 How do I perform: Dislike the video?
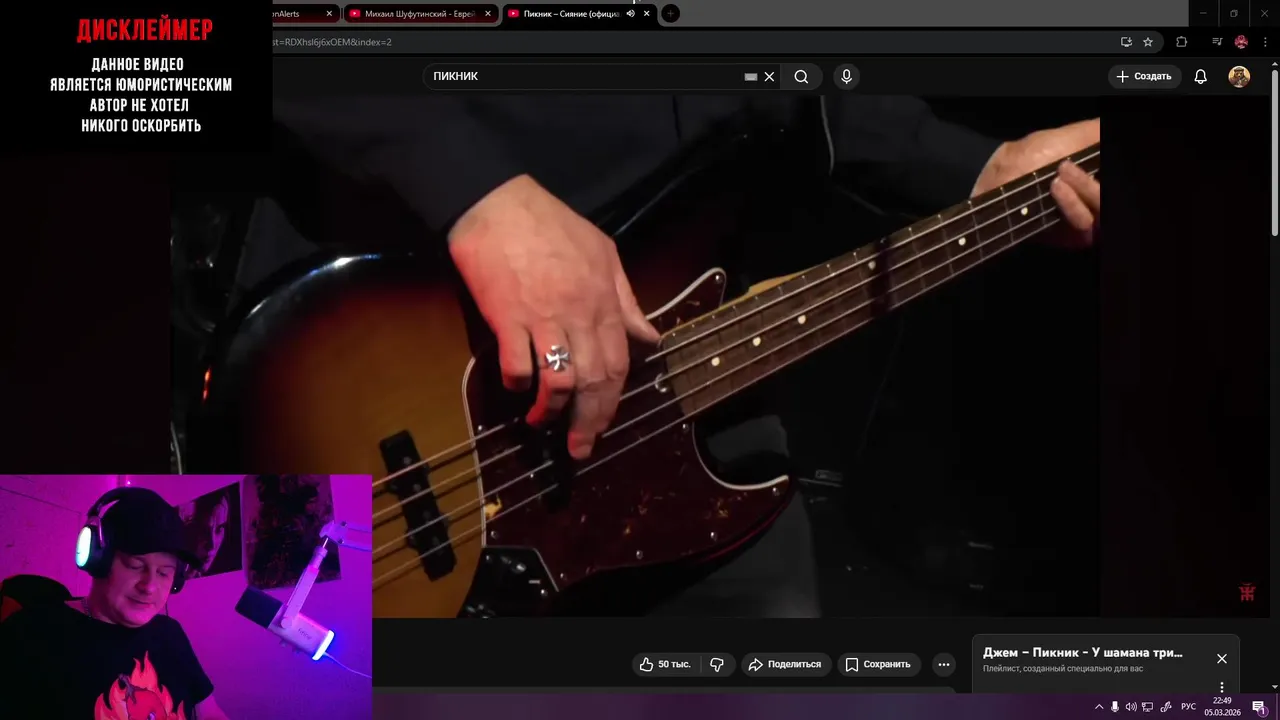(x=717, y=664)
